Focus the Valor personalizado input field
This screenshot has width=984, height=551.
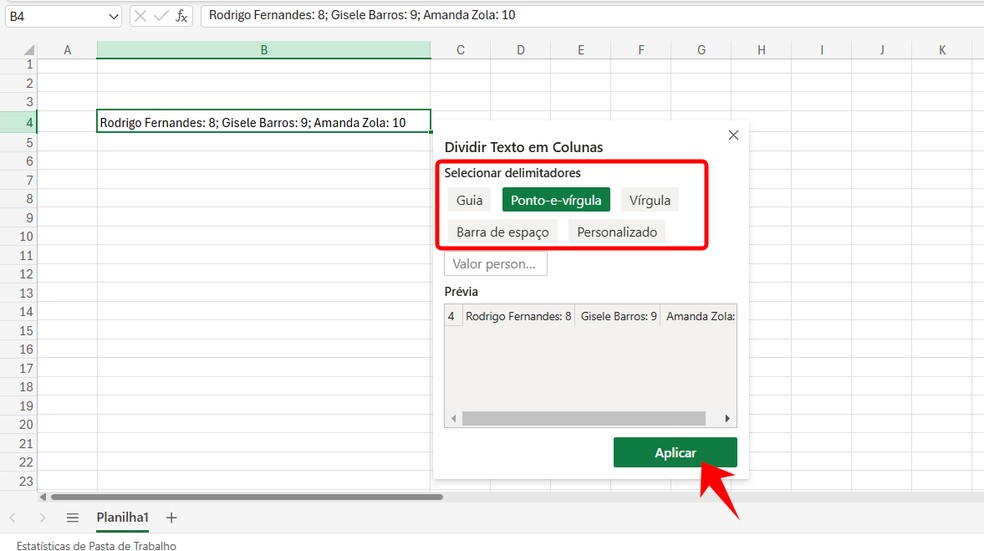click(x=496, y=264)
